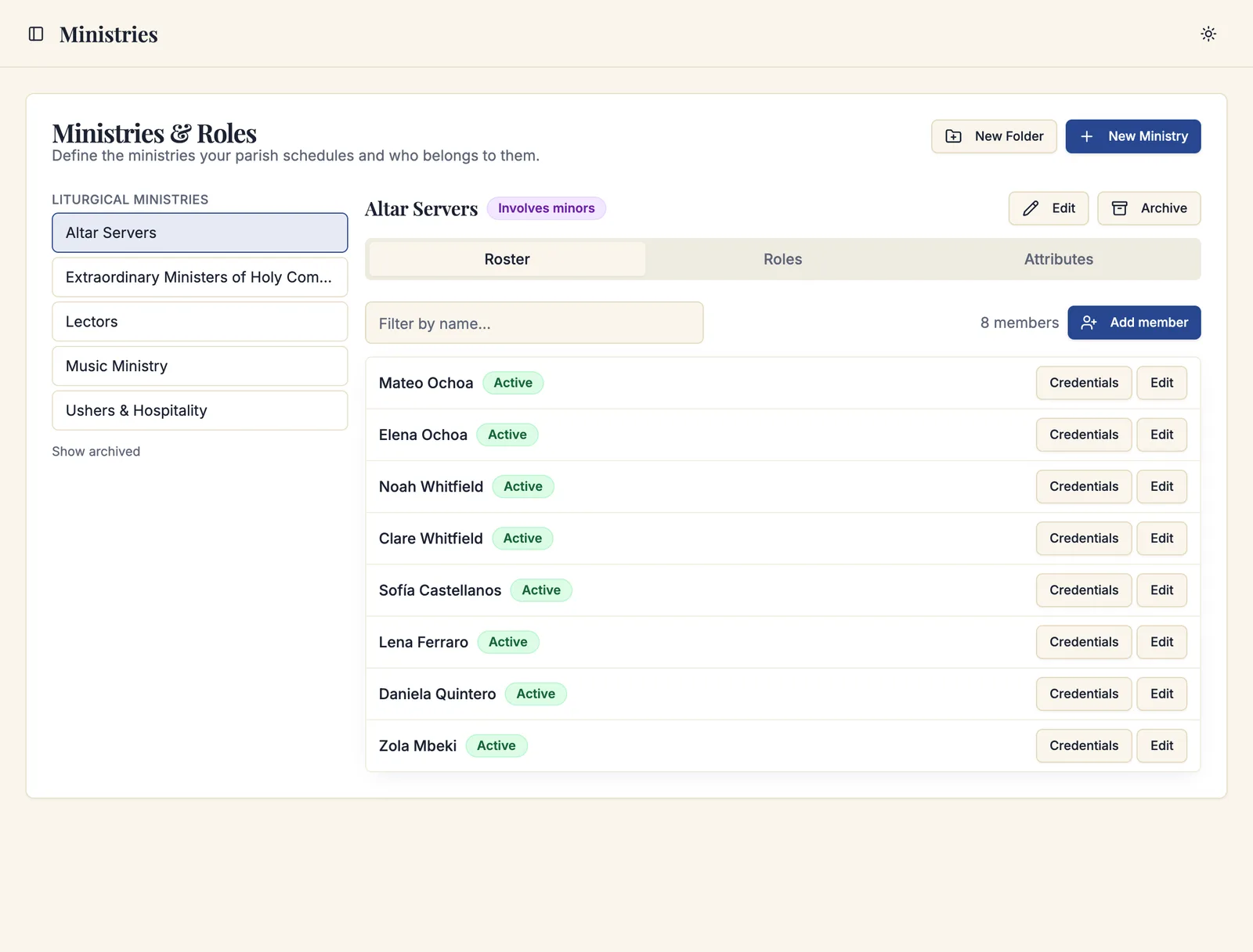
Task: Toggle the sidebar panel icon
Action: point(36,34)
